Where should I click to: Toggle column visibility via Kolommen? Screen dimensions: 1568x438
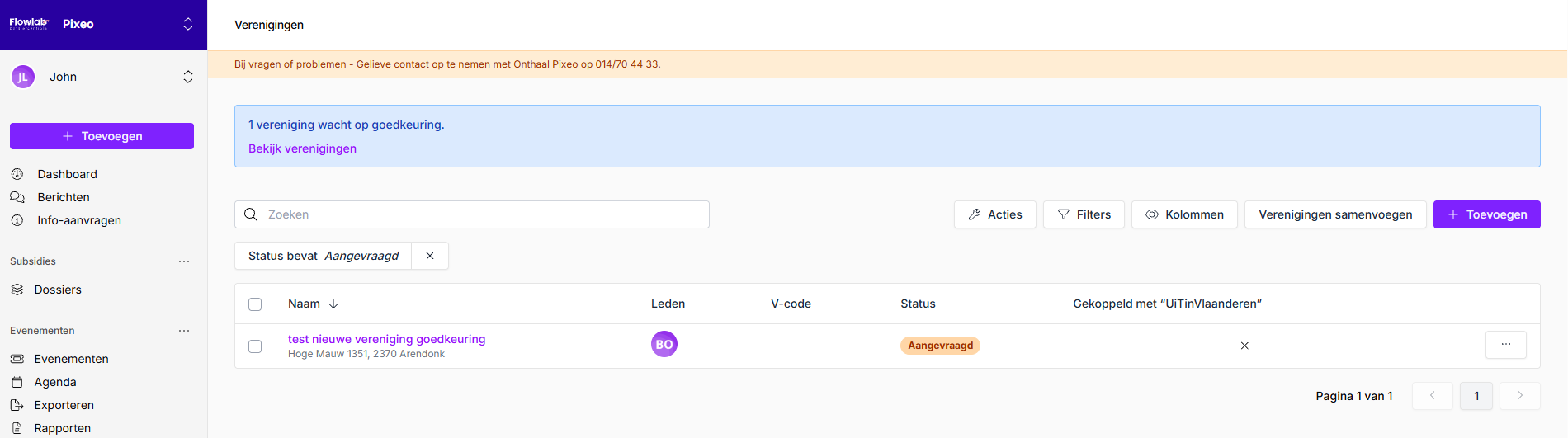click(1183, 214)
